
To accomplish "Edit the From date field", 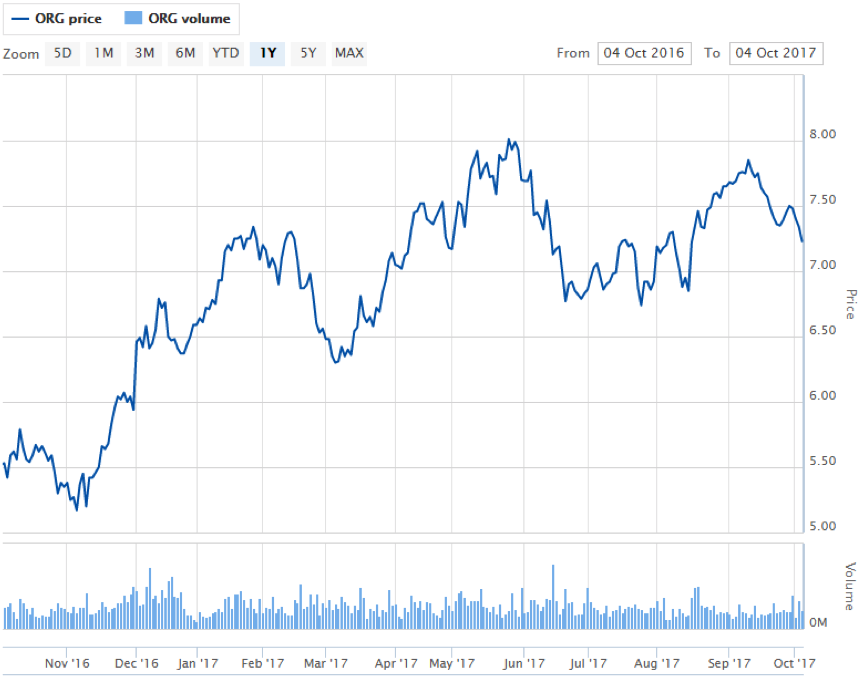I will (x=643, y=53).
